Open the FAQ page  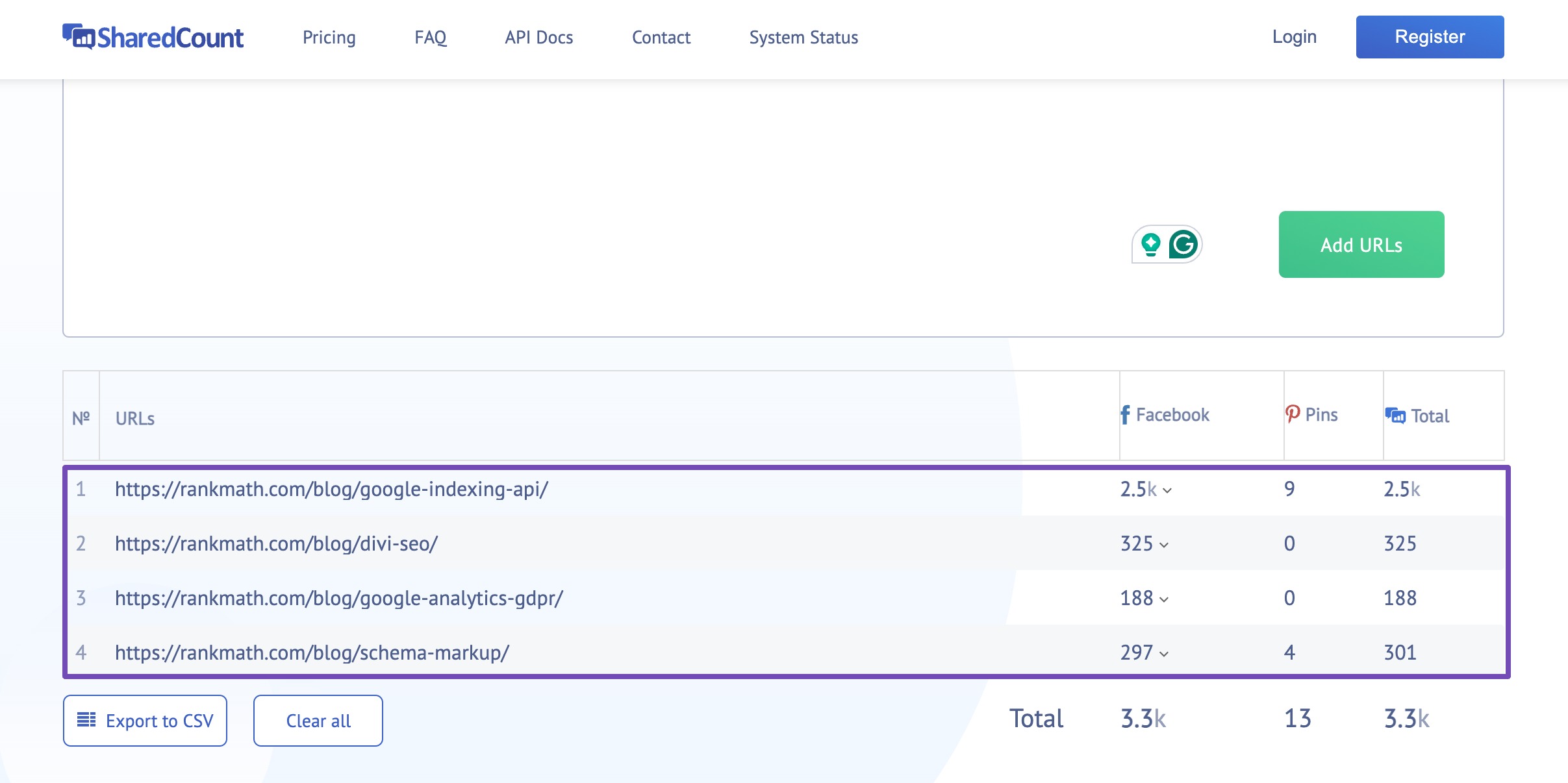click(x=431, y=38)
